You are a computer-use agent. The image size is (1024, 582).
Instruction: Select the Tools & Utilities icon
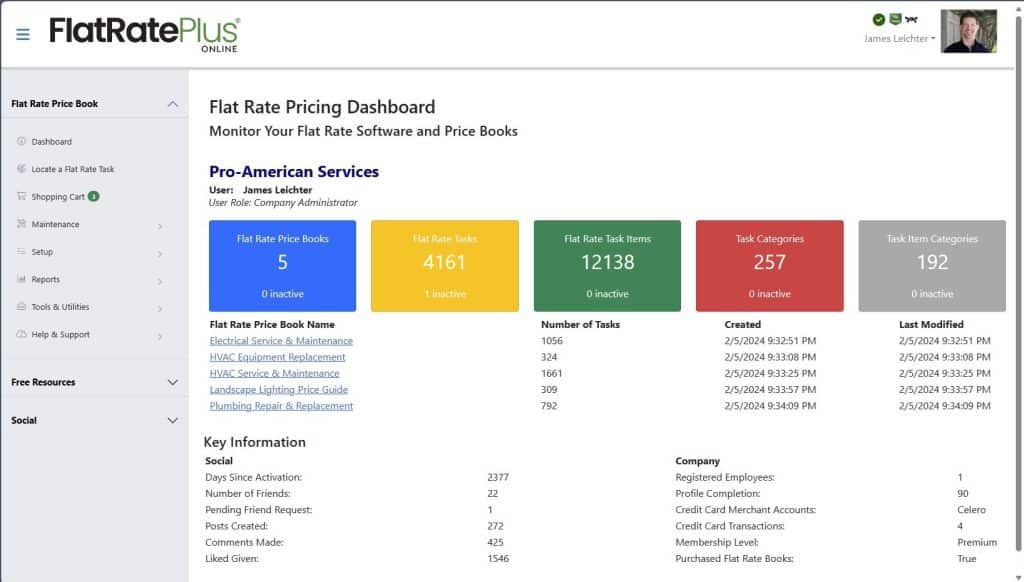pyautogui.click(x=20, y=306)
